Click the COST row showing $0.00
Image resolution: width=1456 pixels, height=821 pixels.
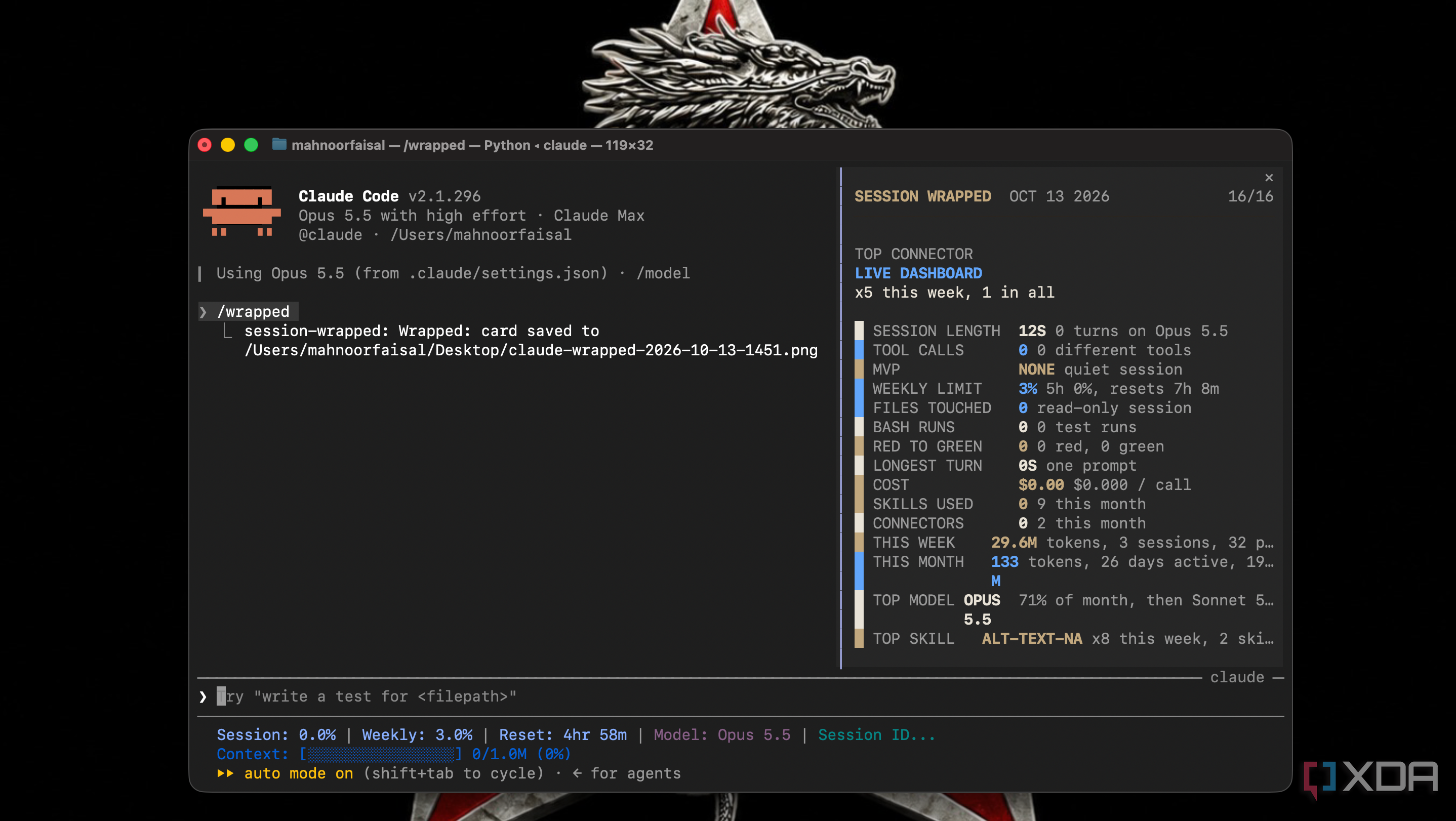[x=1064, y=485]
